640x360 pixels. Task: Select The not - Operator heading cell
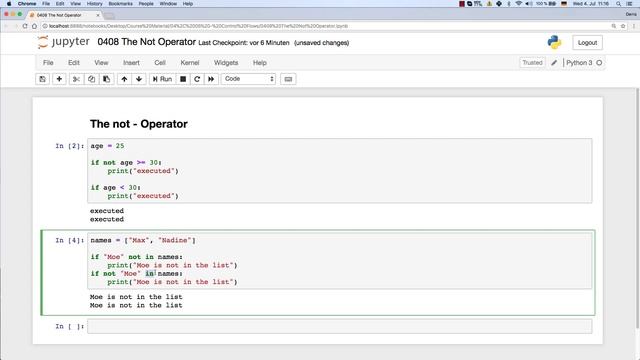coord(139,124)
